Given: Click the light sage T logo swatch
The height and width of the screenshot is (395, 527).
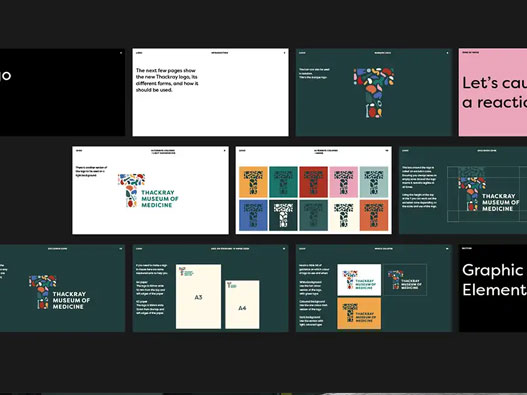Looking at the screenshot, I should [x=374, y=182].
